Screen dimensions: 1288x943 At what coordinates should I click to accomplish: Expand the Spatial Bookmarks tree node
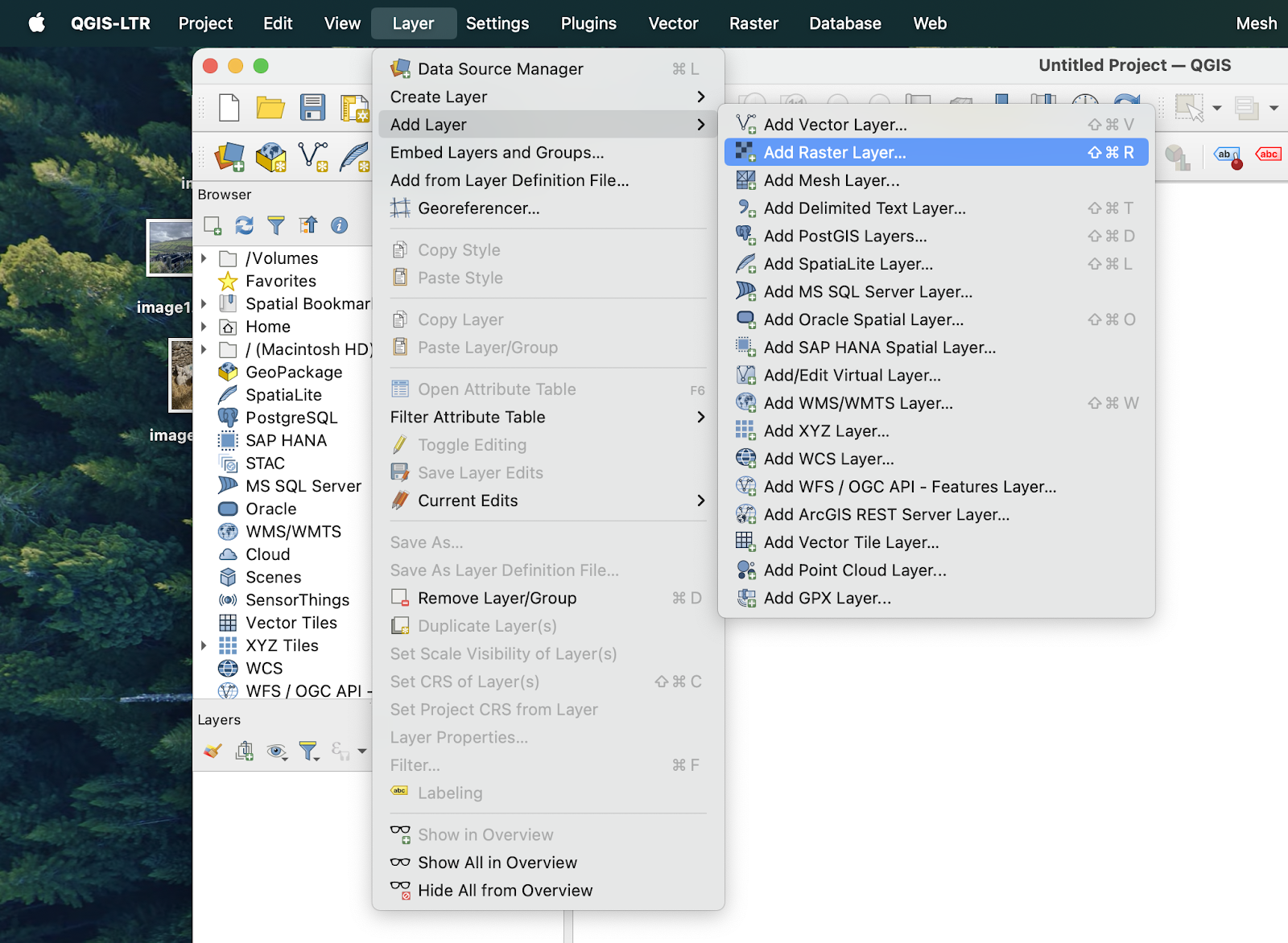point(204,303)
